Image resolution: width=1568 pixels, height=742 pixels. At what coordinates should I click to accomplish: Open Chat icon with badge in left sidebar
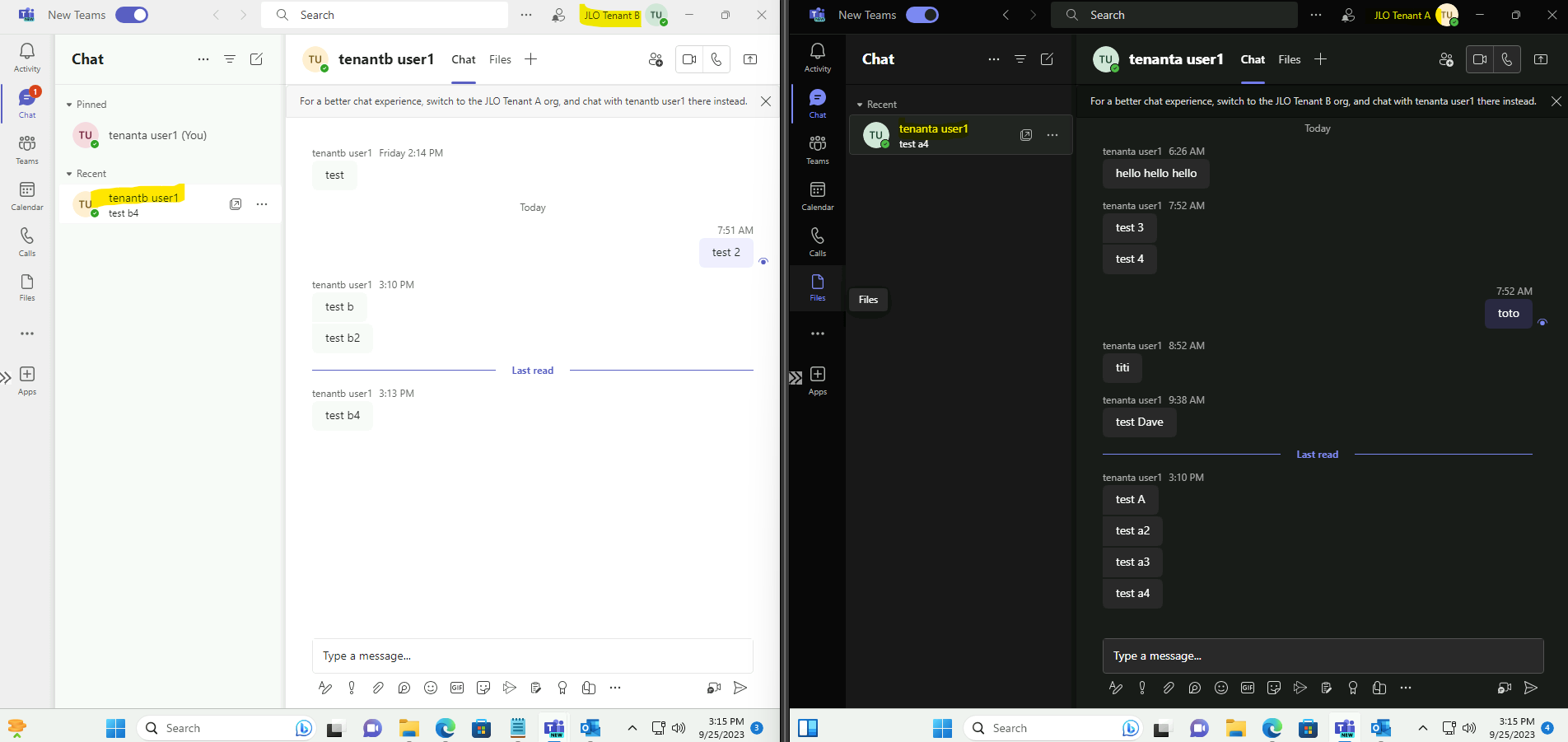point(27,104)
